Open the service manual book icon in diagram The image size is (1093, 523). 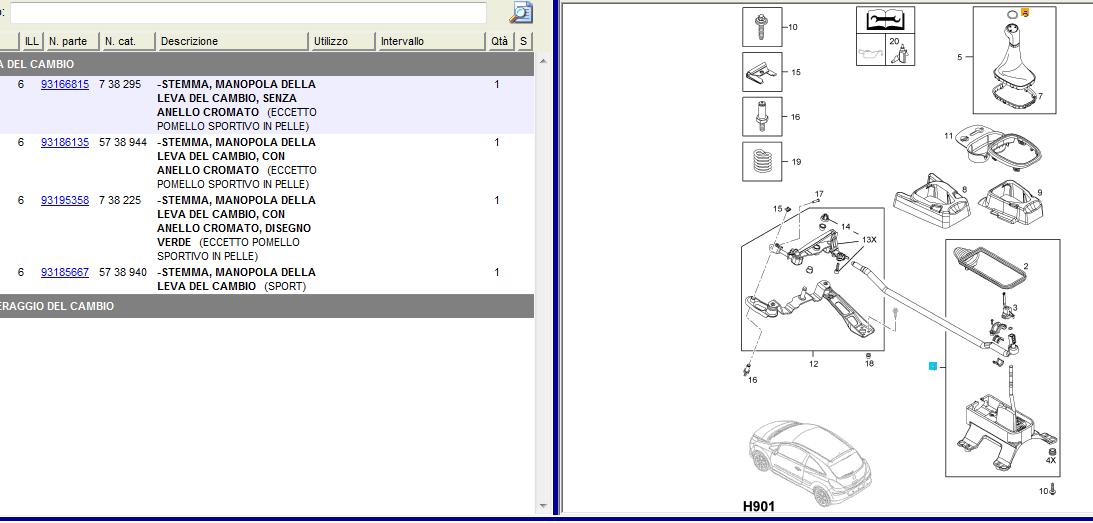(x=885, y=20)
